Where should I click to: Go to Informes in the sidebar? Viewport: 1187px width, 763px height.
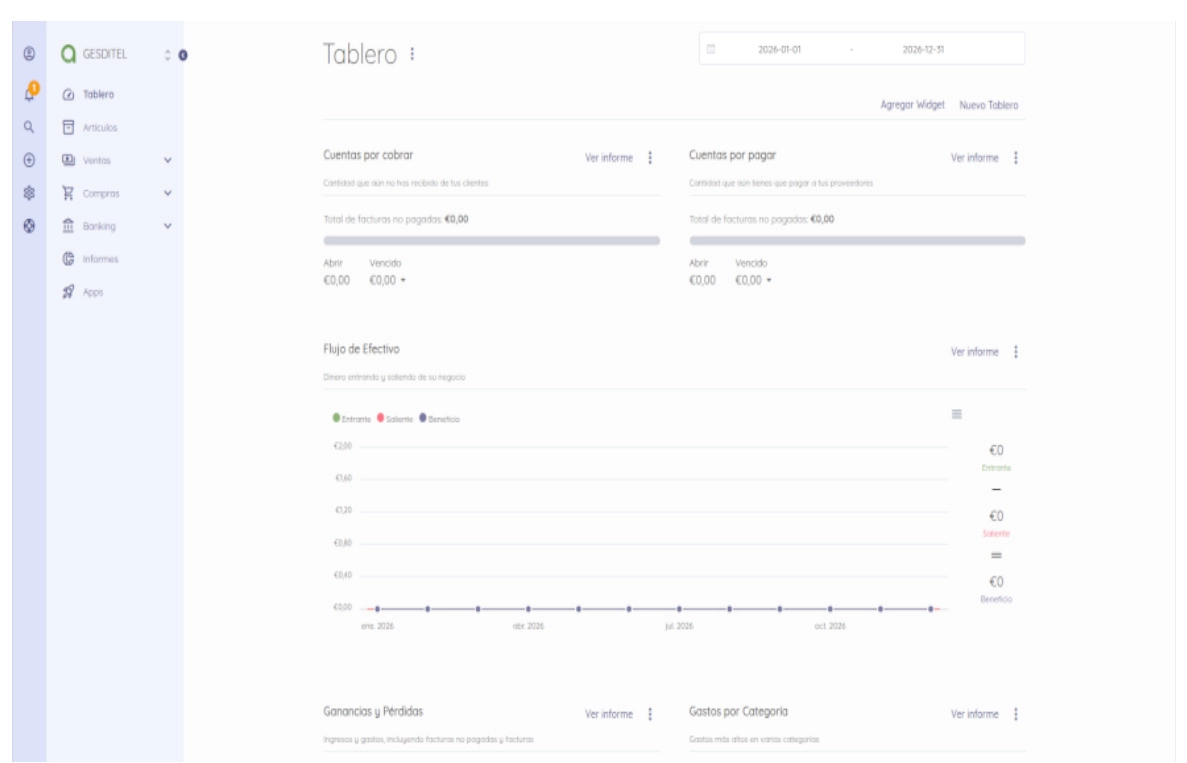[x=100, y=259]
